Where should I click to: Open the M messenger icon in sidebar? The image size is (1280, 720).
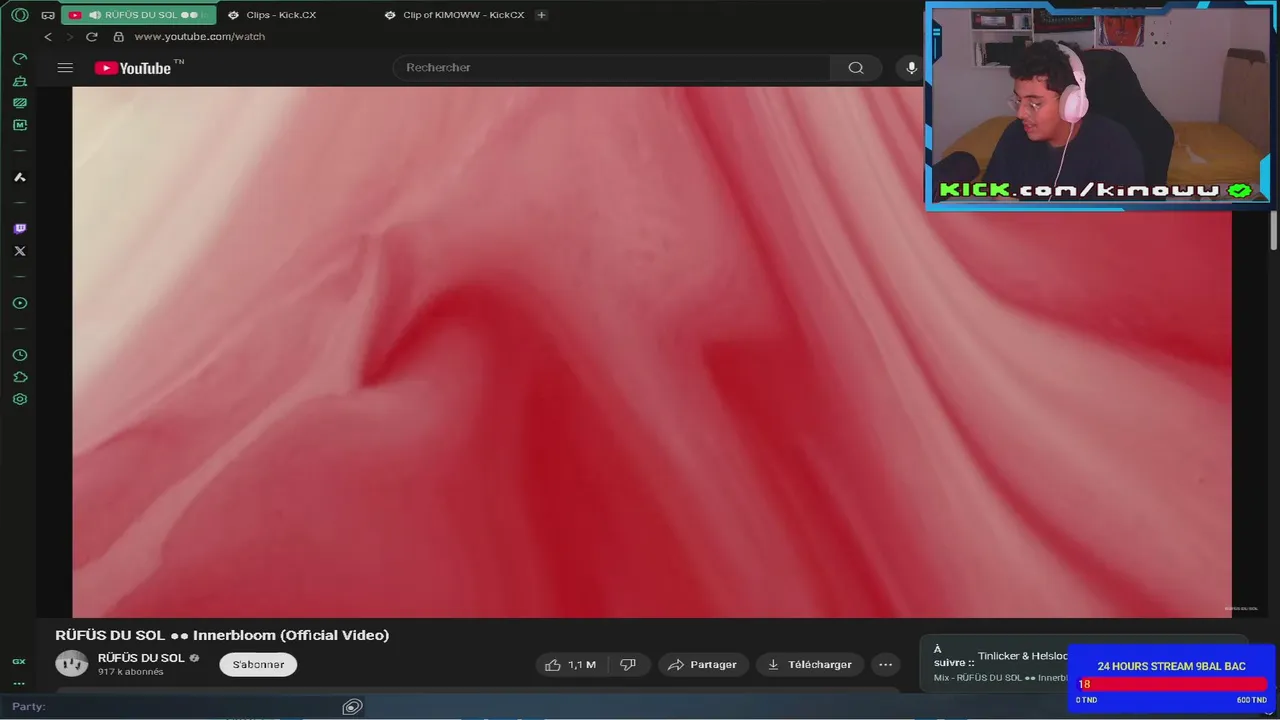19,125
